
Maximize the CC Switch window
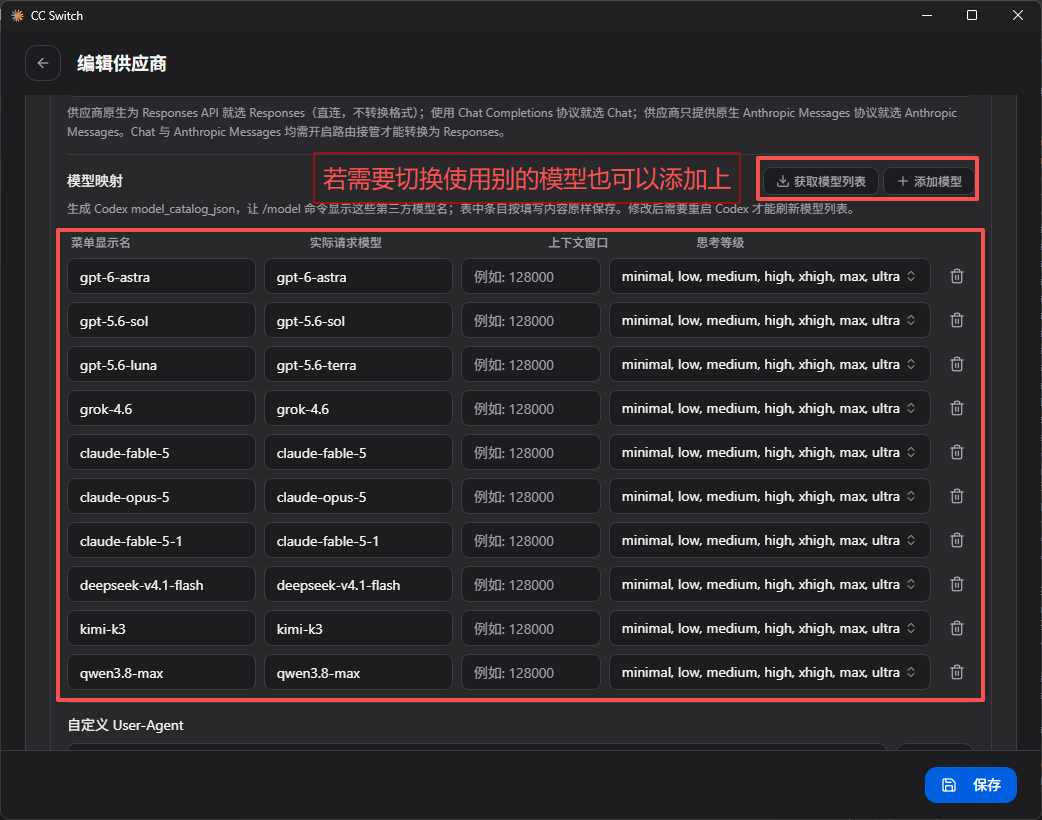[x=972, y=15]
